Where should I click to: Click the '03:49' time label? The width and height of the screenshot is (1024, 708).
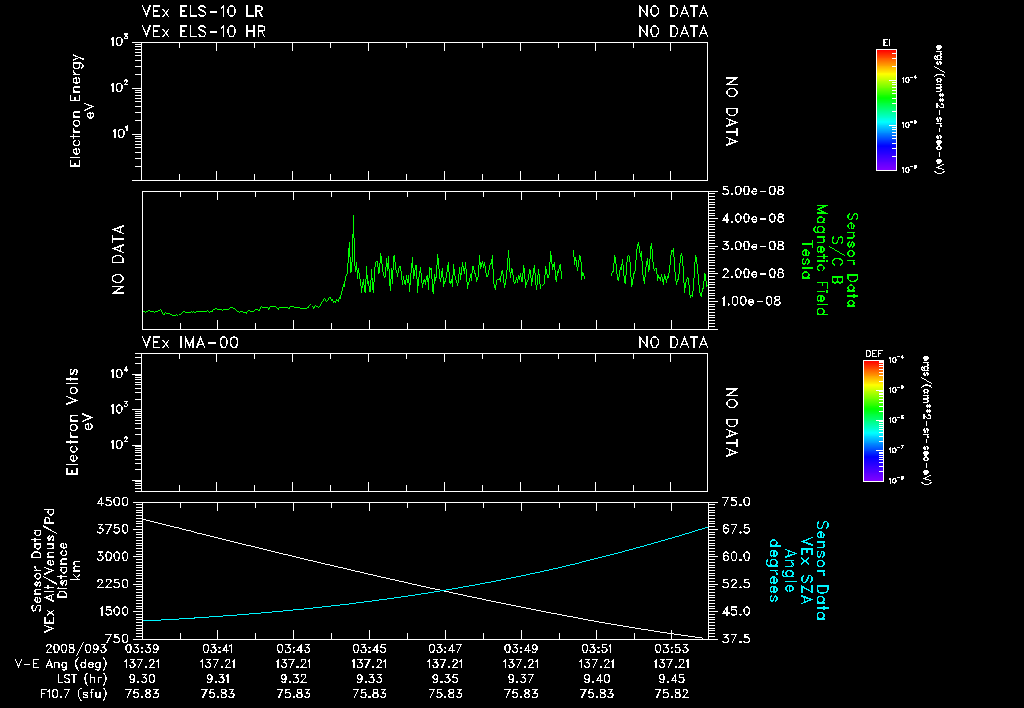(x=520, y=649)
